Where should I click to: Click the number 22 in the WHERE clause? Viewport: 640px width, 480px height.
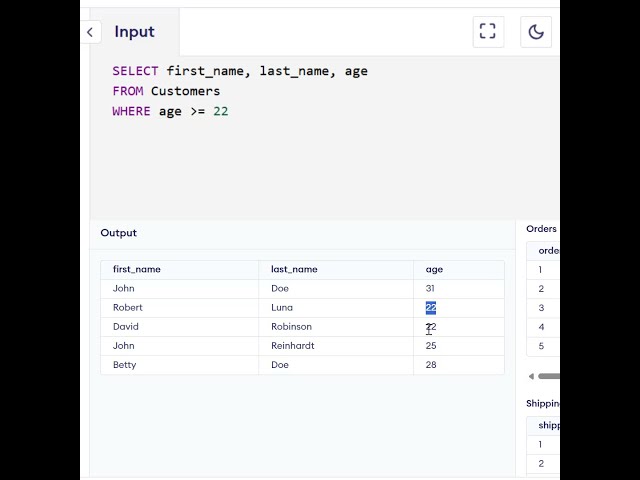pyautogui.click(x=221, y=111)
